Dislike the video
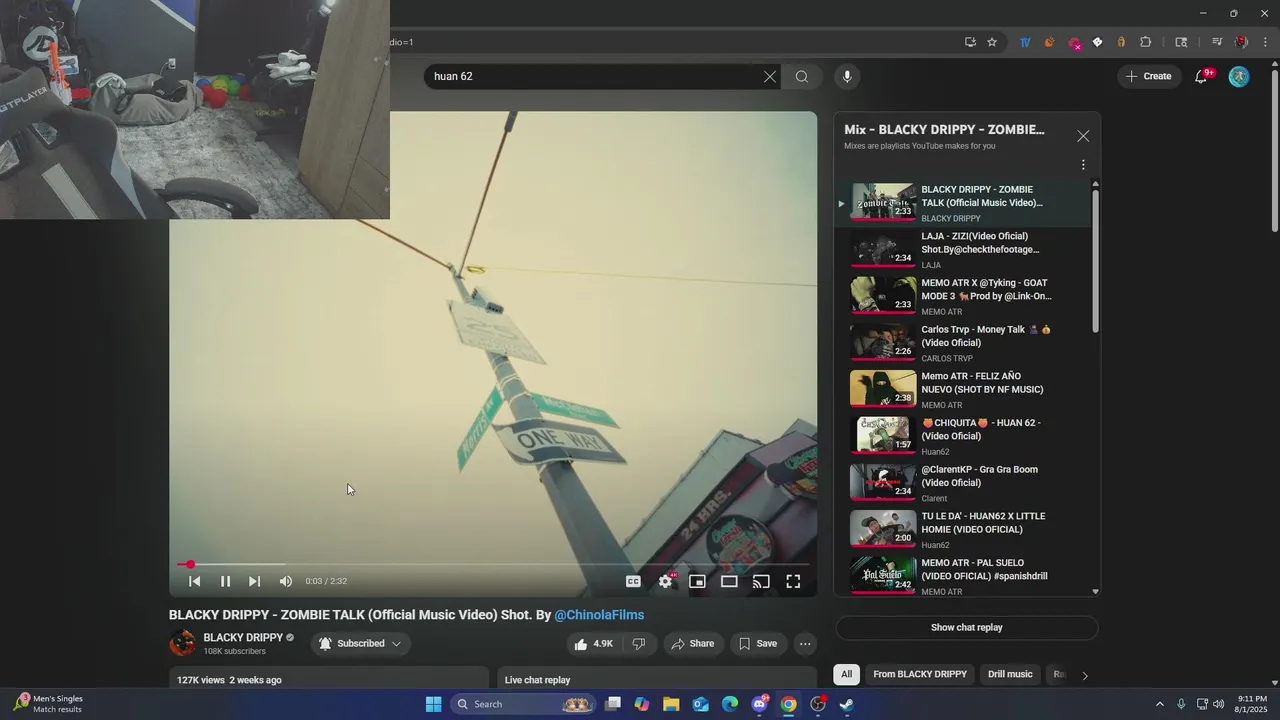 639,644
